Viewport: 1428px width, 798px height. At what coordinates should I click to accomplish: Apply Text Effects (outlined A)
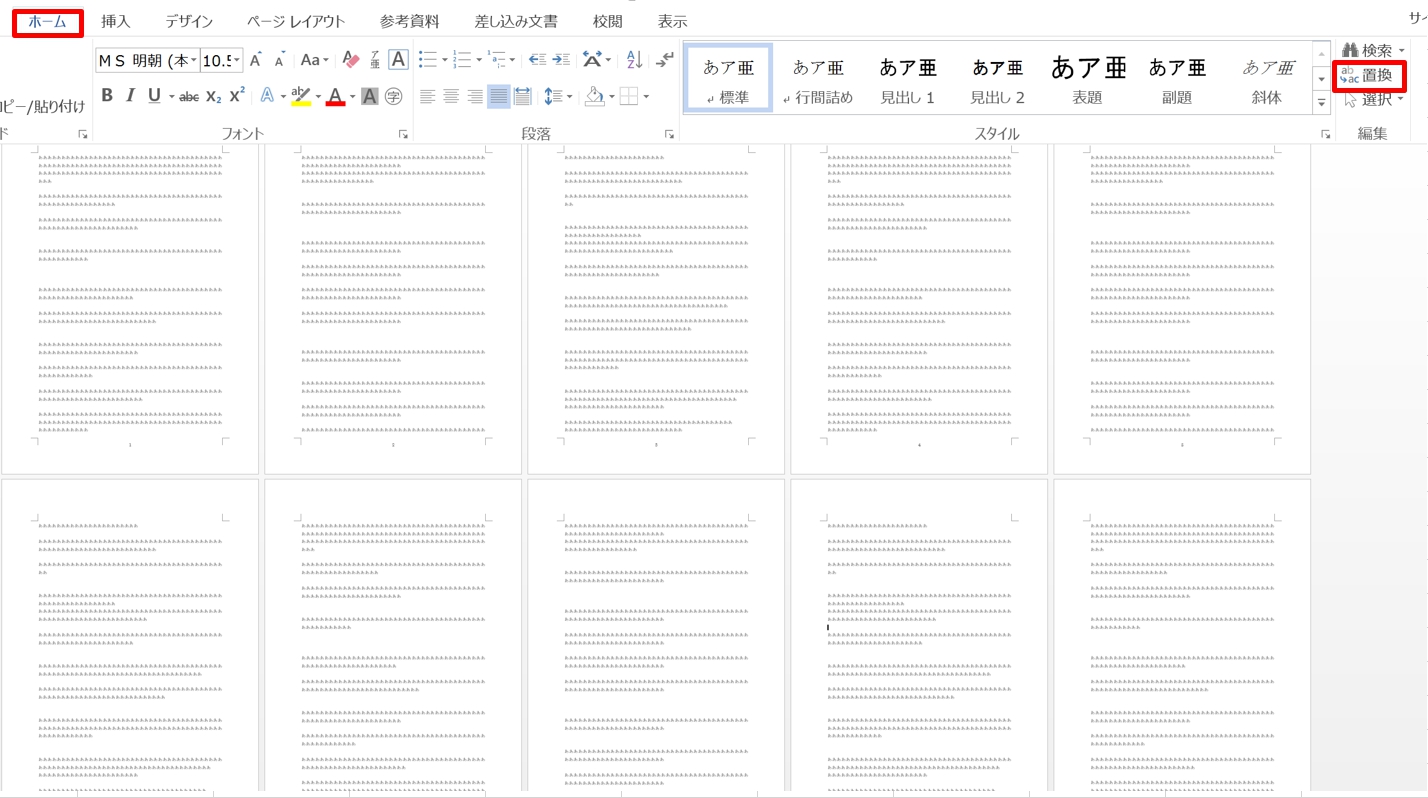(267, 96)
